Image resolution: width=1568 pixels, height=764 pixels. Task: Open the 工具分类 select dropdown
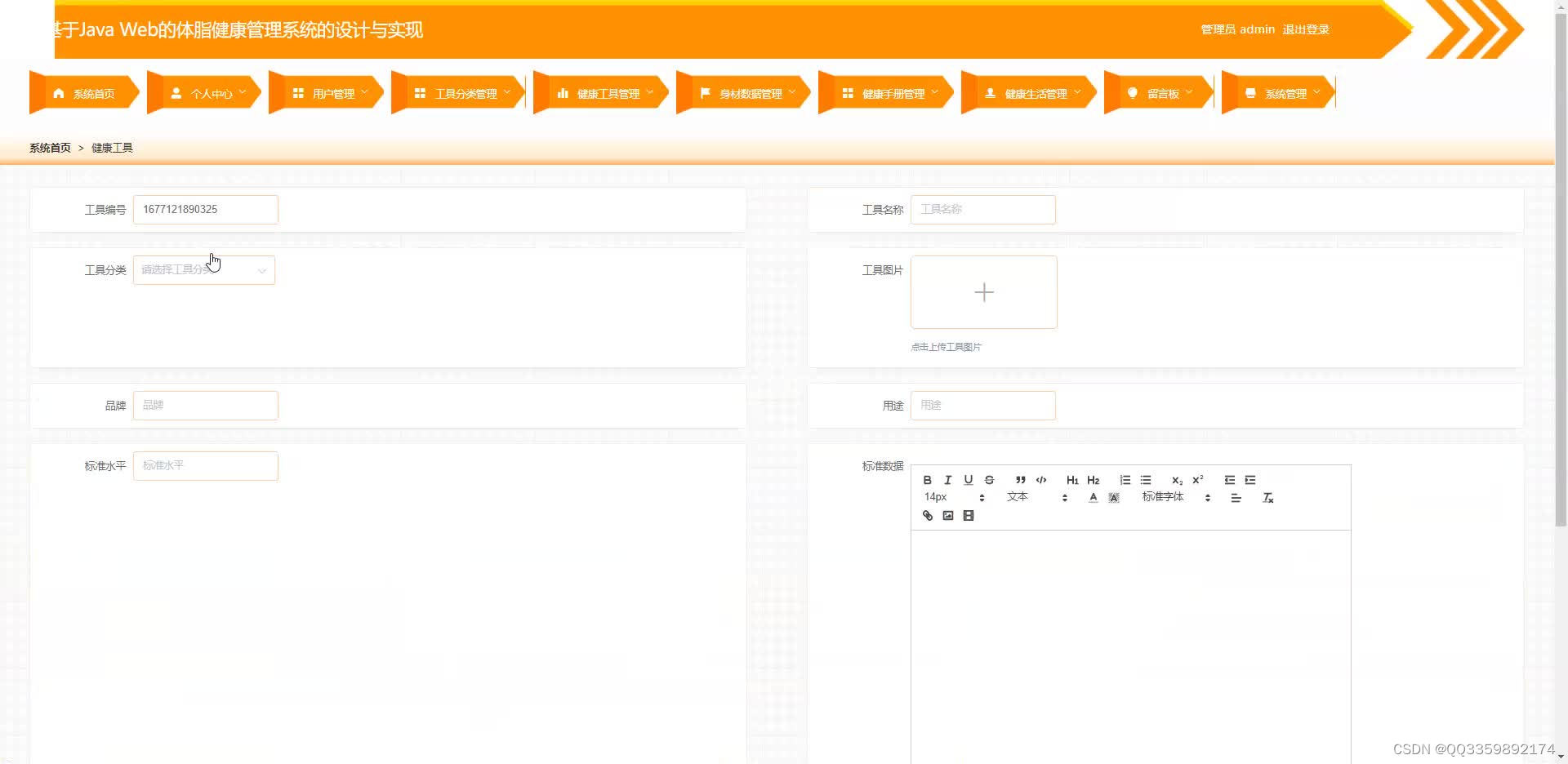204,270
